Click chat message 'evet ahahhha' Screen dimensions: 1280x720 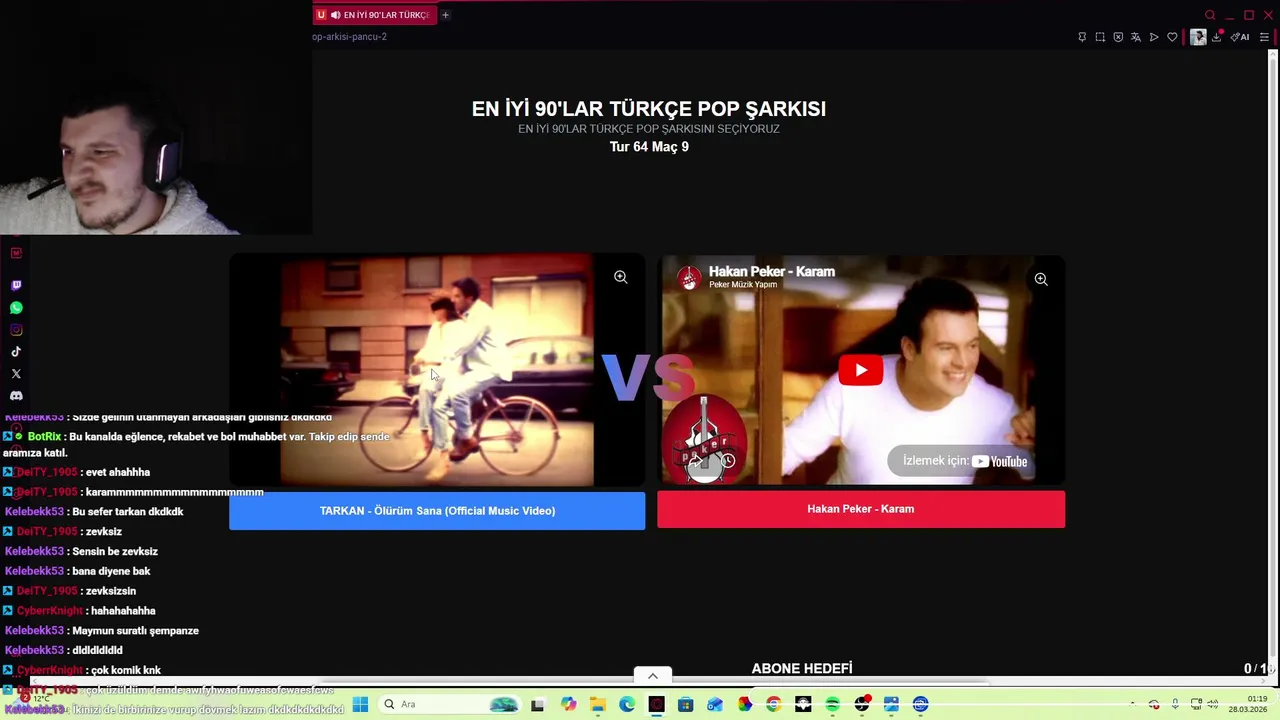(x=118, y=472)
